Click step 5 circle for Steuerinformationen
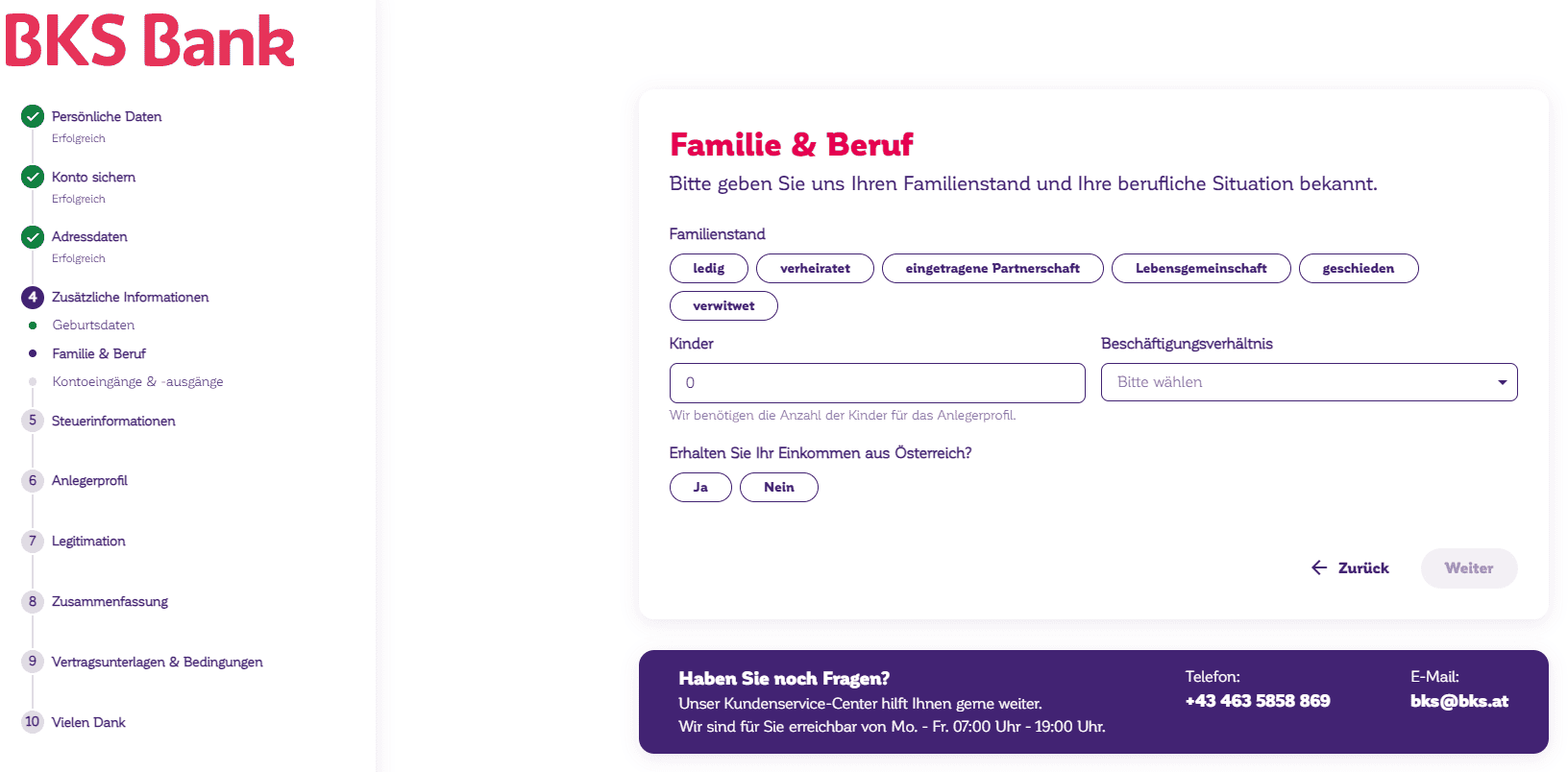This screenshot has height=772, width=1568. pos(33,421)
